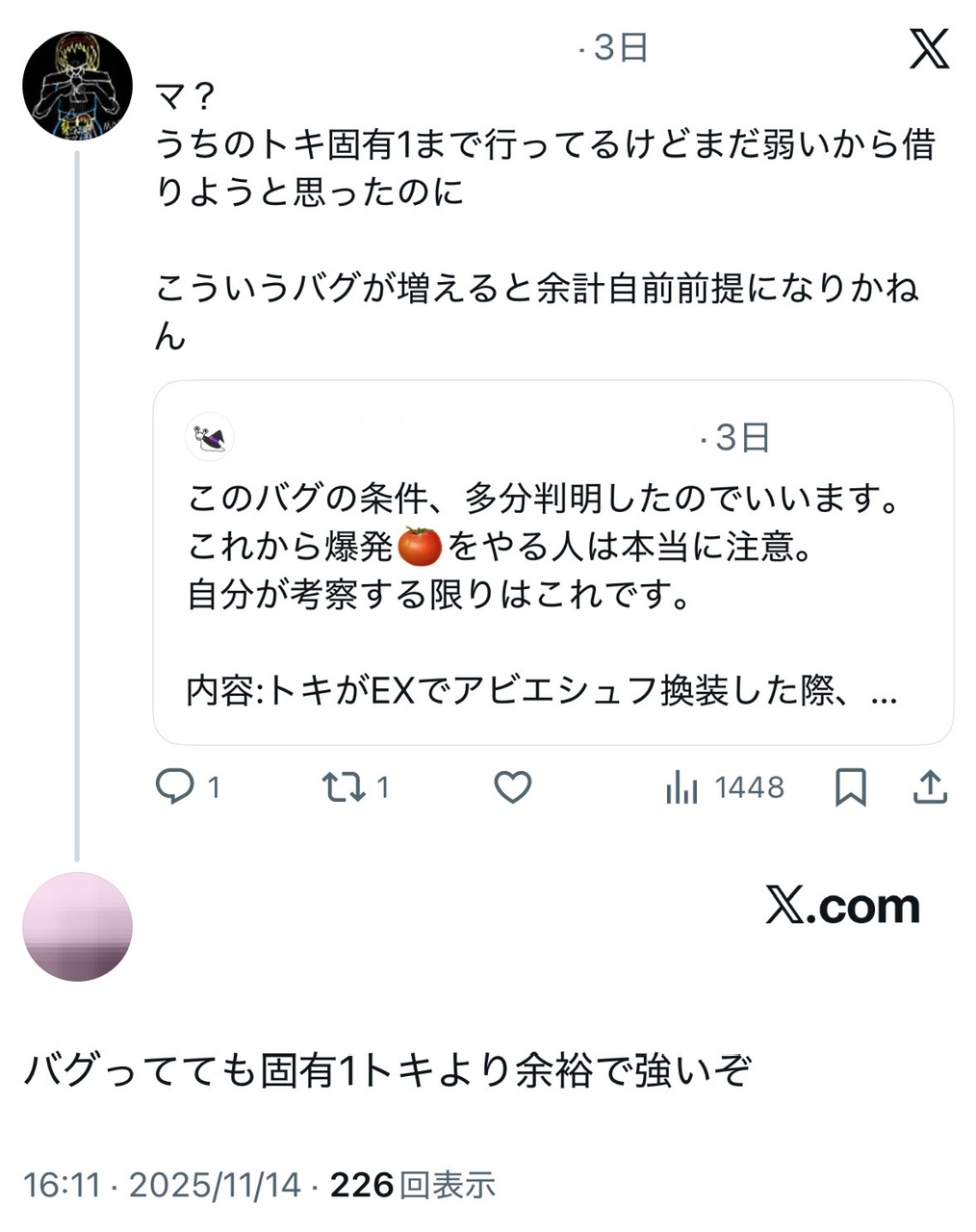The height and width of the screenshot is (1232, 976).
Task: Open replies via the speech bubble icon
Action: pyautogui.click(x=175, y=787)
